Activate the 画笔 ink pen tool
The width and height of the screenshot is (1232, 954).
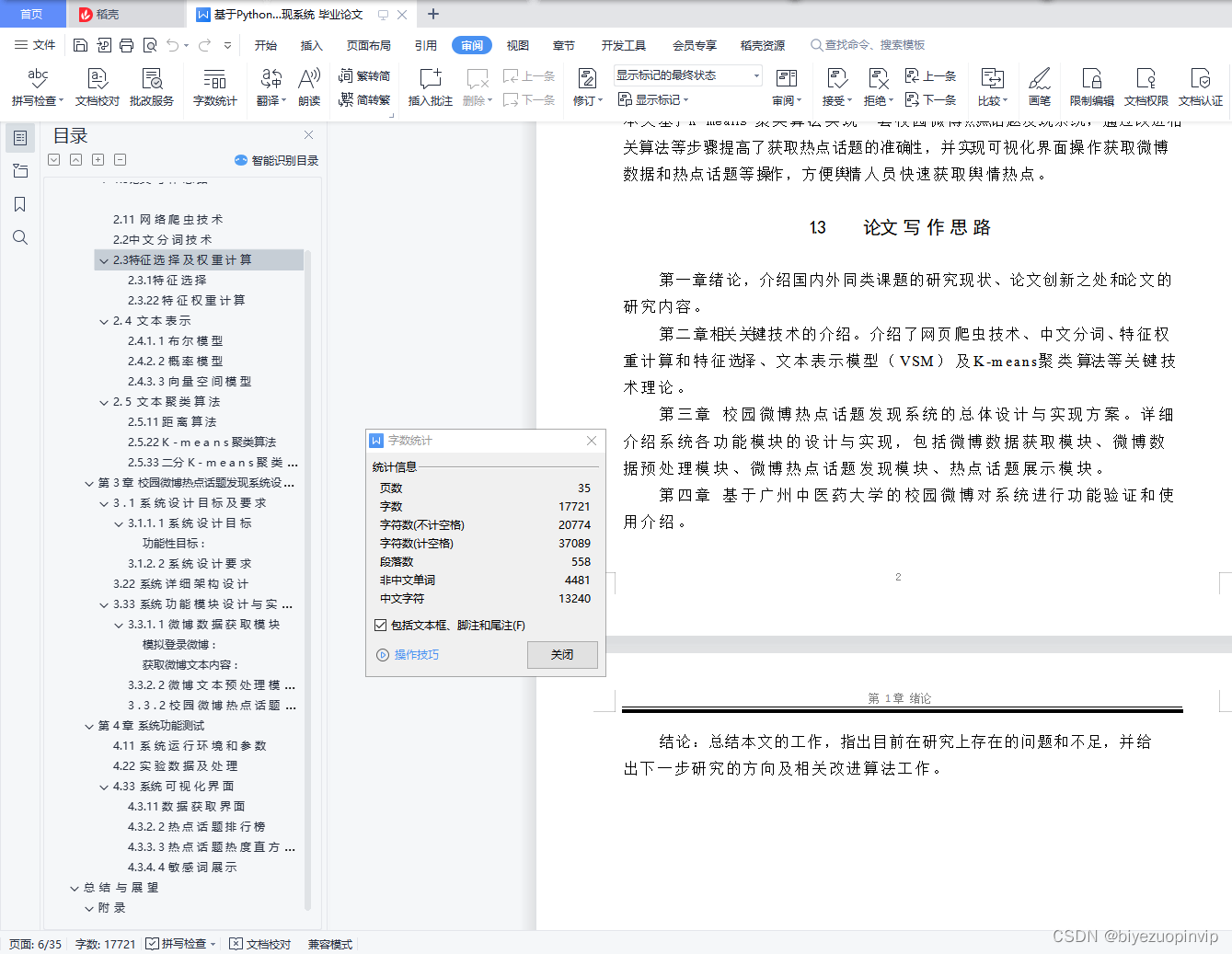coord(1039,86)
